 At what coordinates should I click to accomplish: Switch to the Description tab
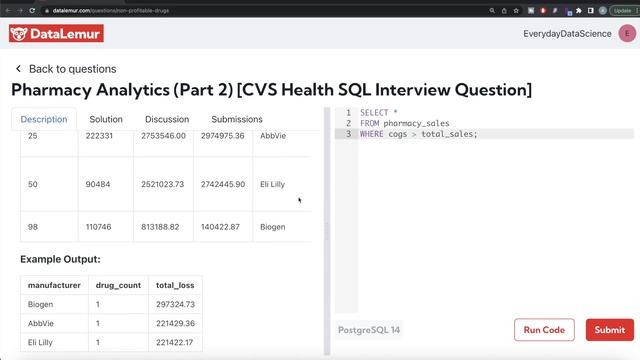click(x=44, y=119)
